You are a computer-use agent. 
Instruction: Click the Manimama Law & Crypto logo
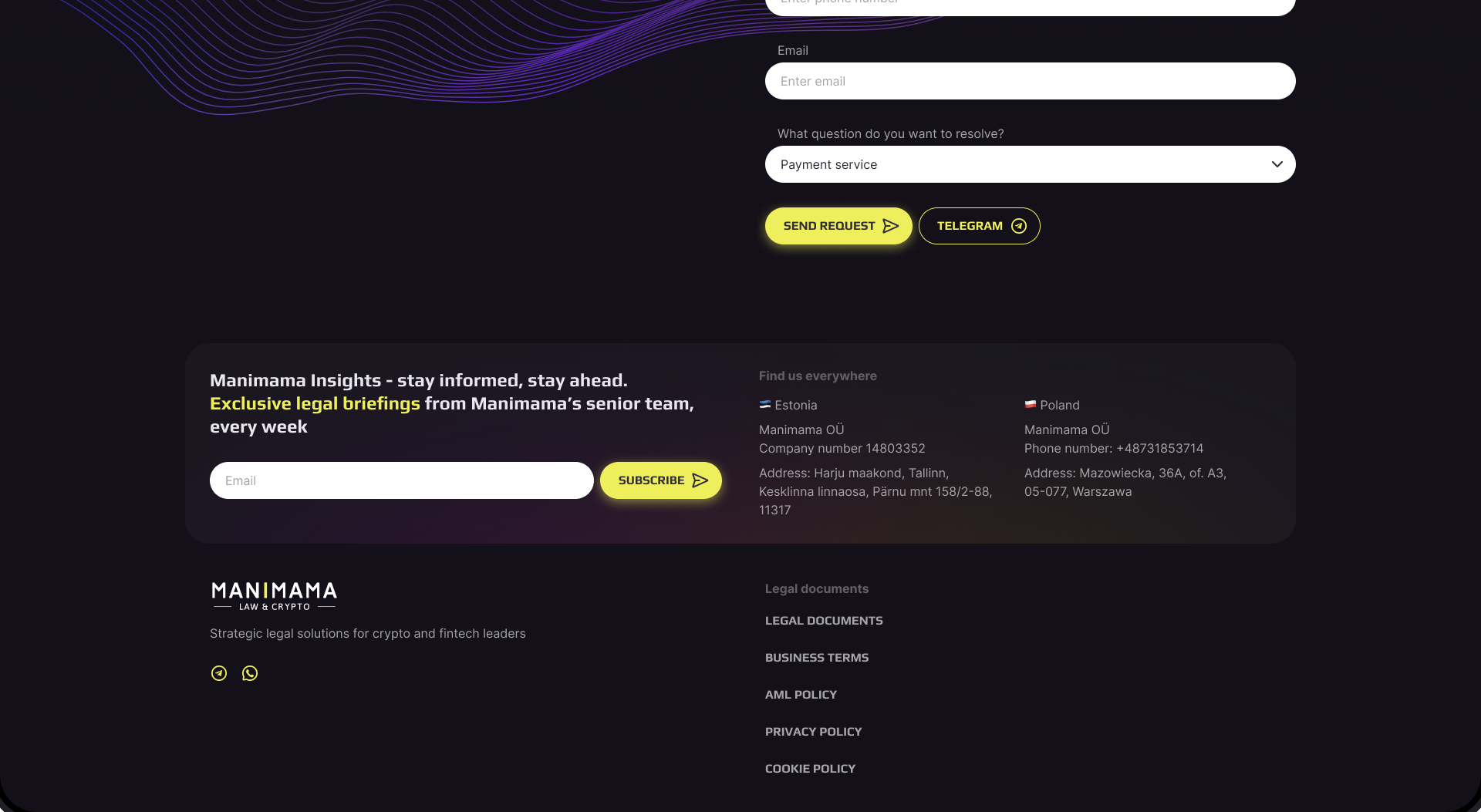pyautogui.click(x=274, y=596)
